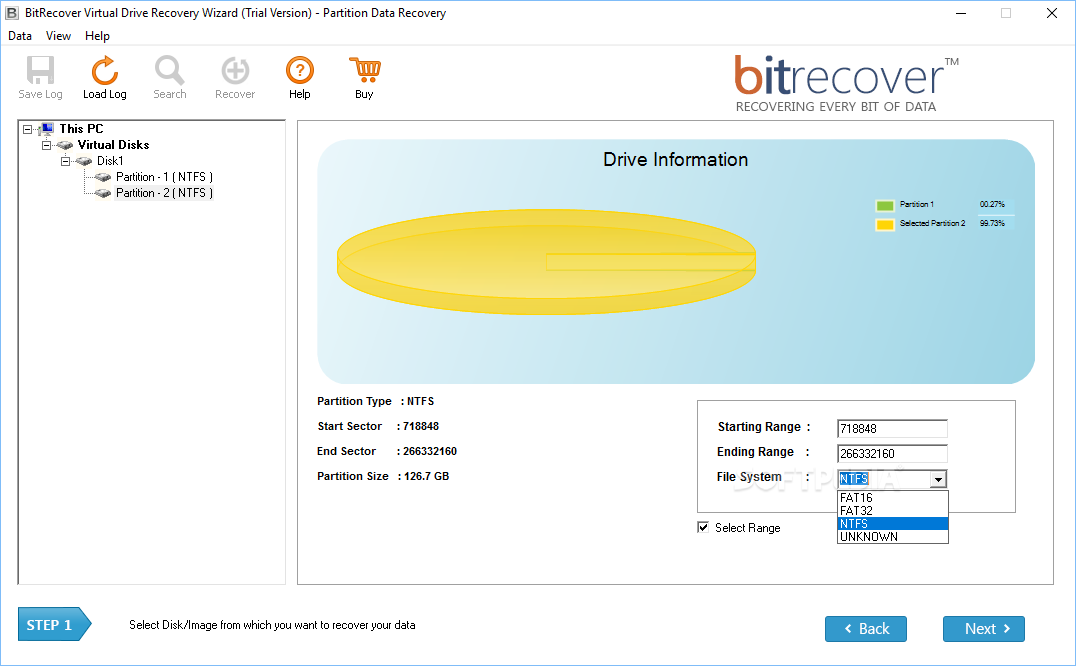Click the Drive Information heading
The width and height of the screenshot is (1076, 666).
coord(675,160)
